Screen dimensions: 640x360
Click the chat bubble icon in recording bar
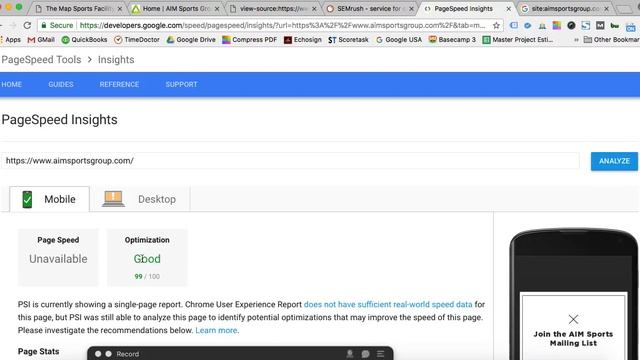365,354
